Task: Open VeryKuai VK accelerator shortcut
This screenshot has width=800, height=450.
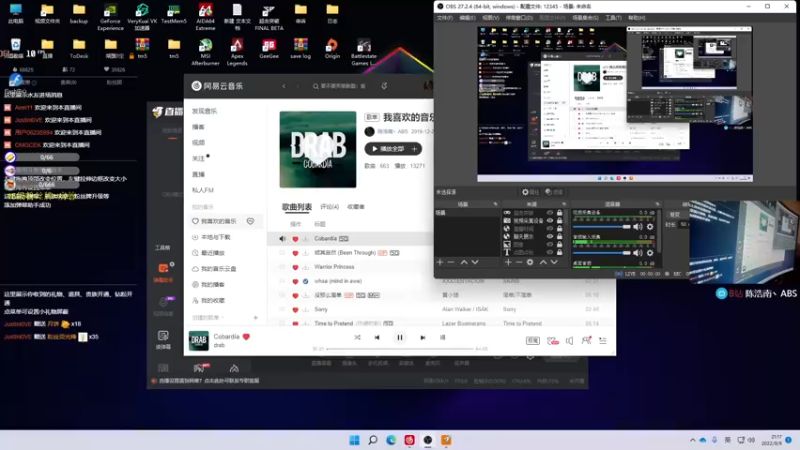Action: 142,17
